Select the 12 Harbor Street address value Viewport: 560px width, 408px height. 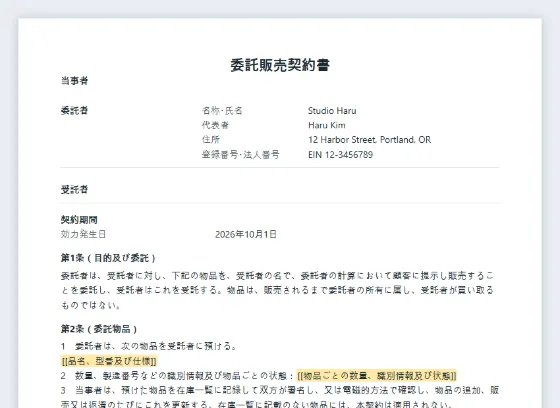(x=370, y=140)
